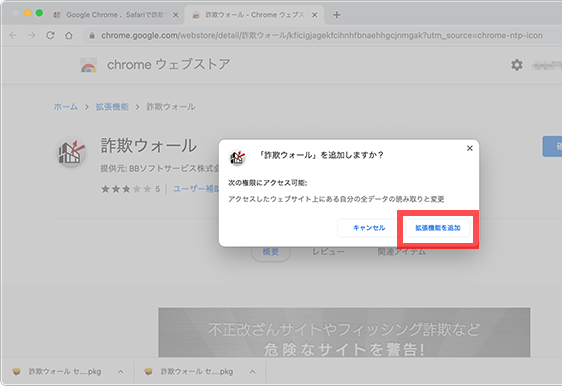Click the browser back arrow
The image size is (562, 386).
[13, 35]
